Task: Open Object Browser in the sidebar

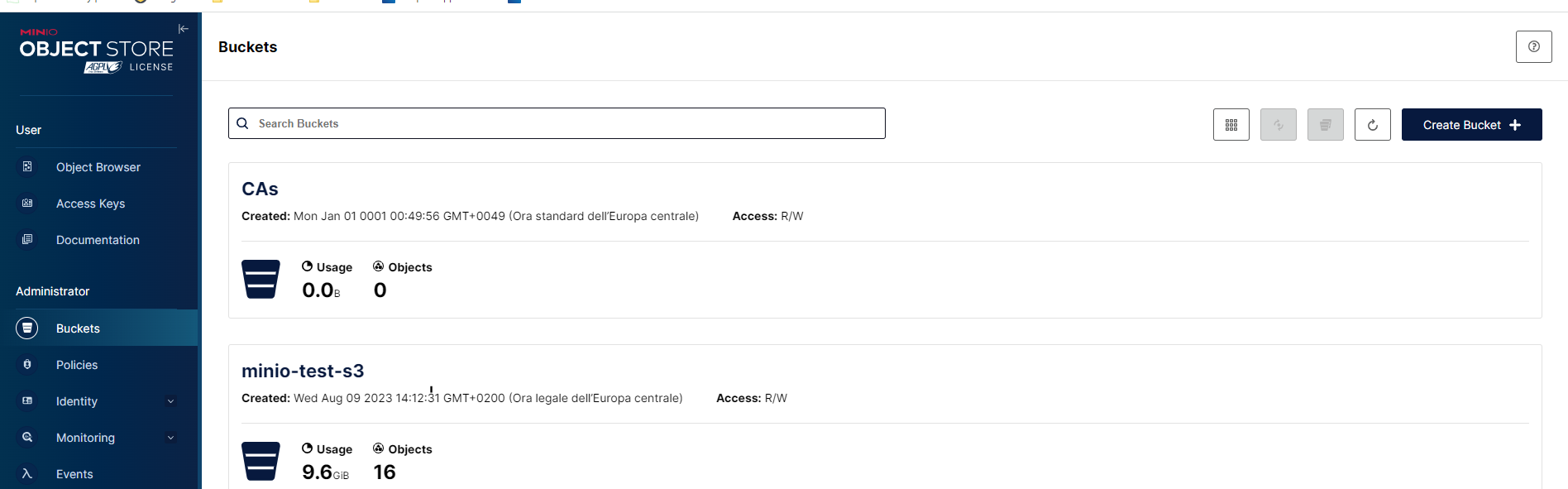Action: (98, 167)
